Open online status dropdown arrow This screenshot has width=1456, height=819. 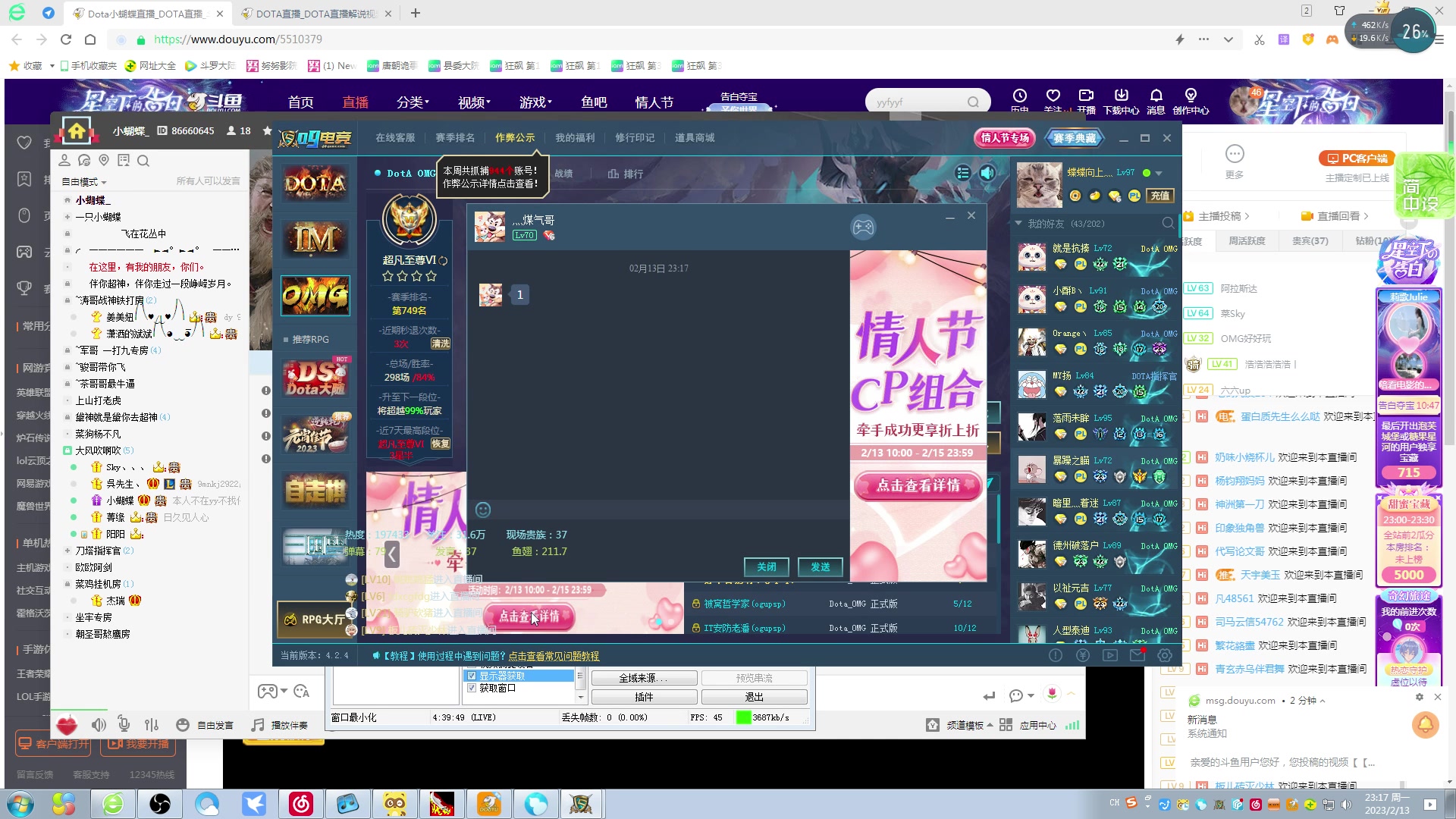(x=1159, y=174)
